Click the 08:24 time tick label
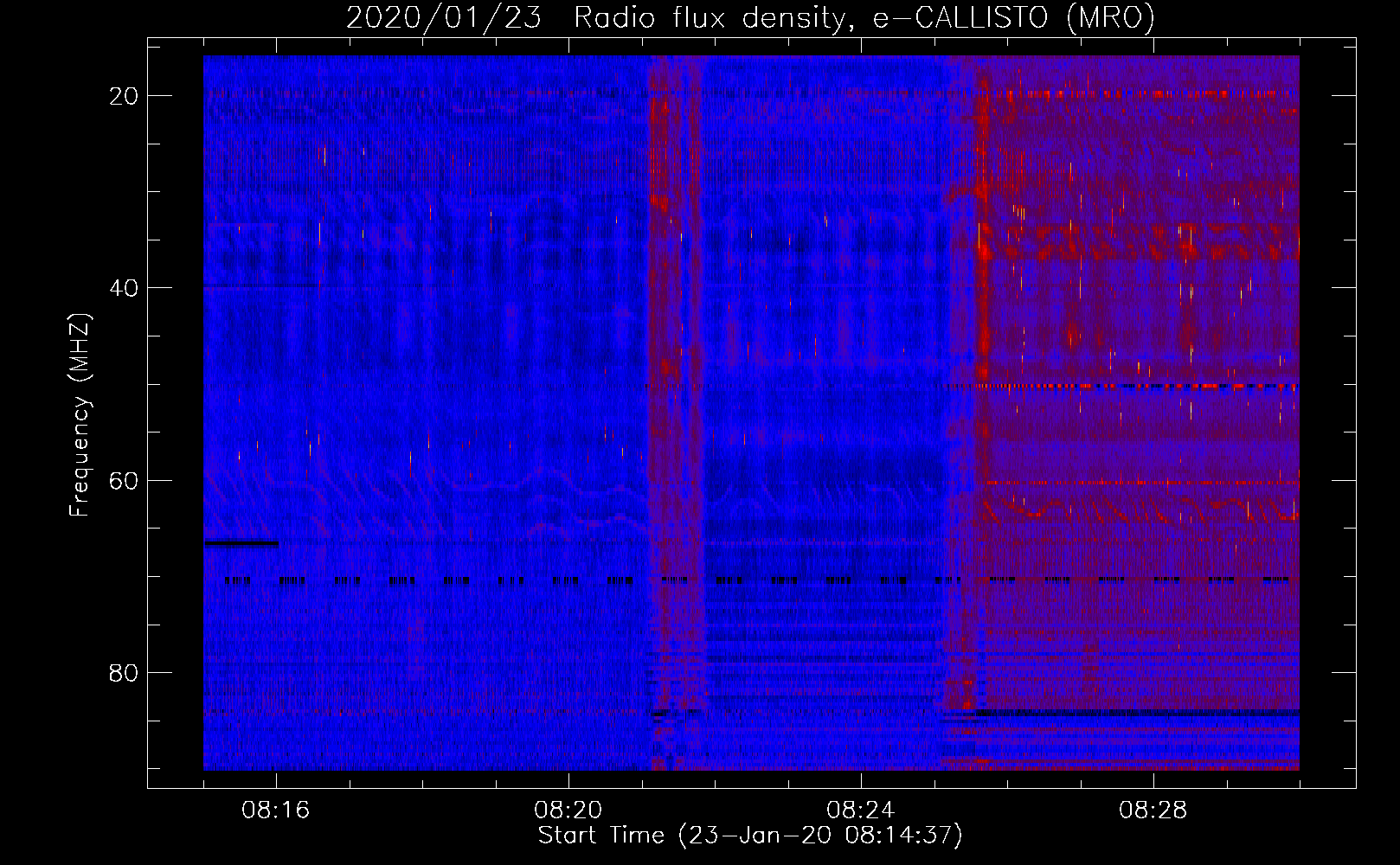Screen dimensions: 1400x865 point(861,811)
